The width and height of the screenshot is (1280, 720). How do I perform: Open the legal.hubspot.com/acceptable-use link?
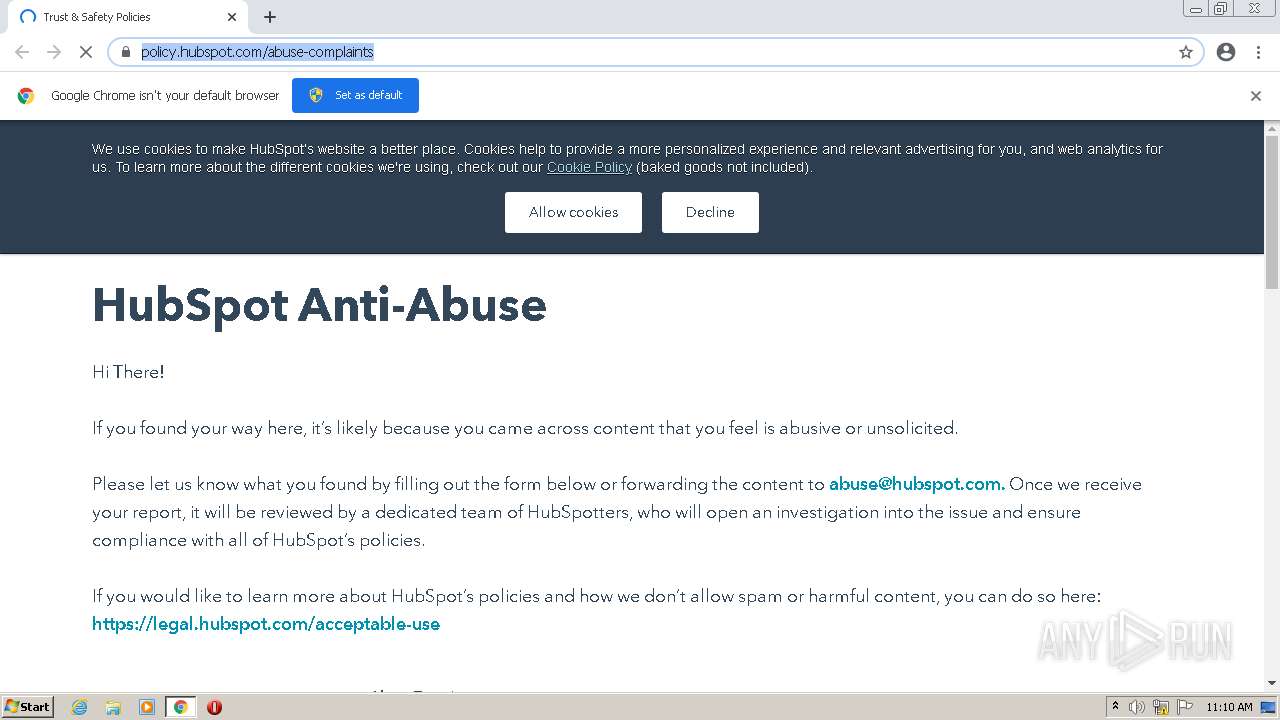(266, 624)
